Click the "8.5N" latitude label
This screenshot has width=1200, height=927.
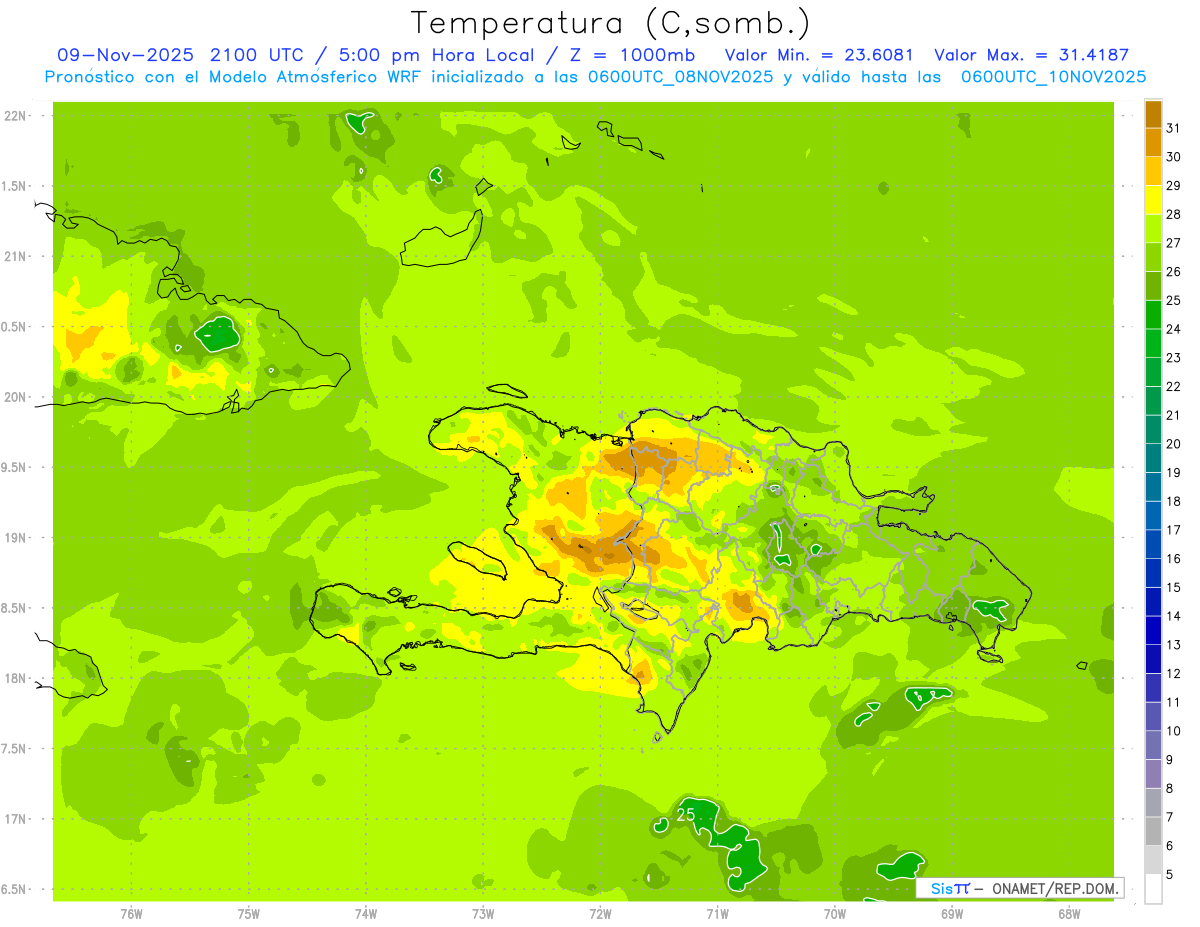(x=15, y=608)
